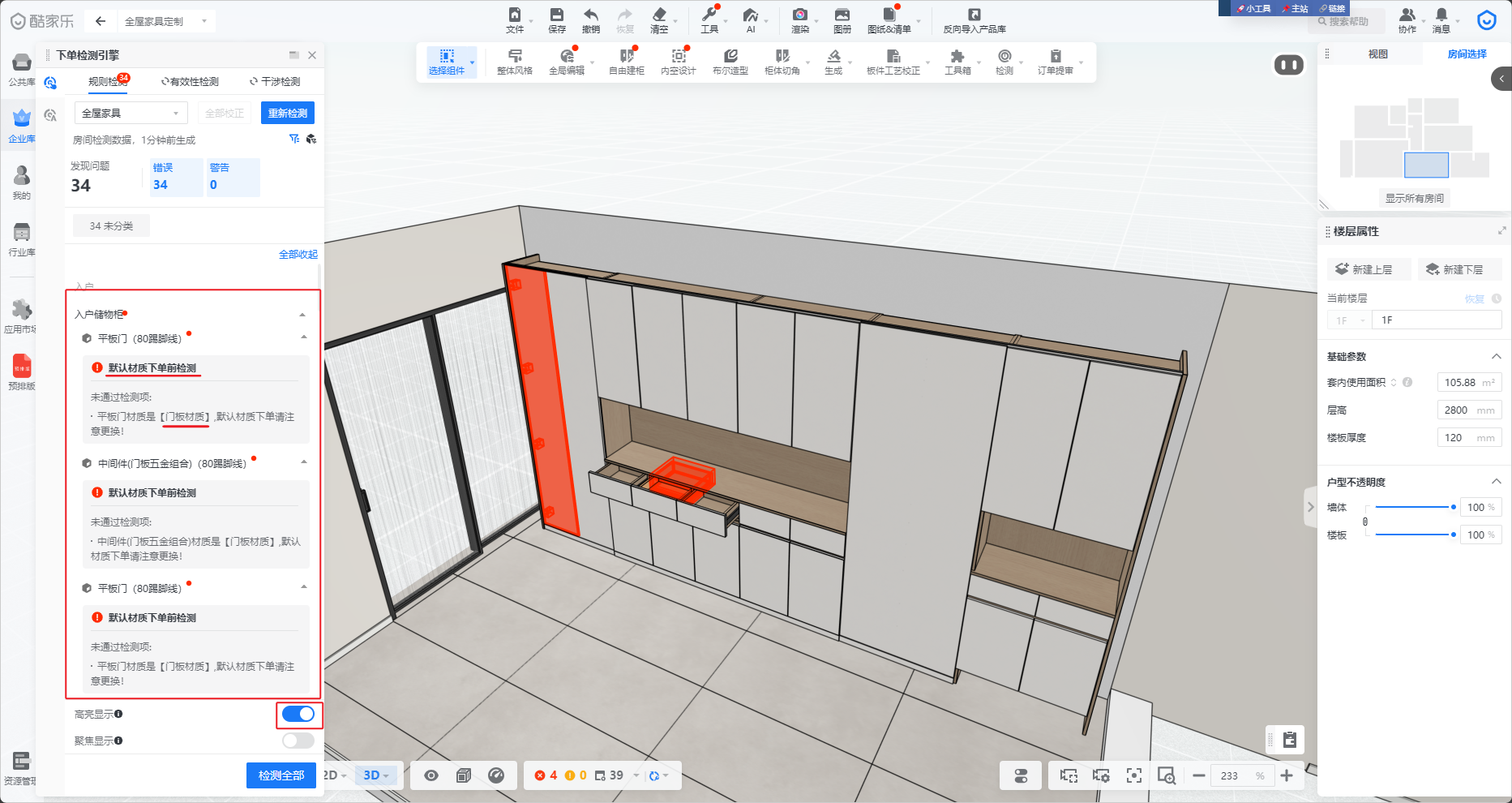Open the 全屋家具 dropdown
Screen dimensions: 1512x803
coord(131,114)
